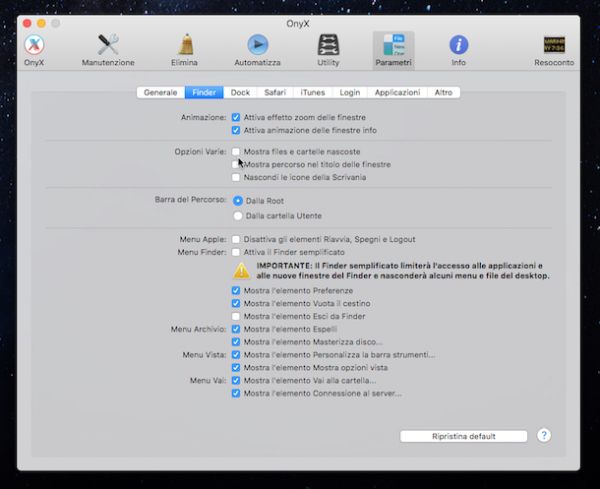Click the Menu Archivio label
Viewport: 600px width, 489px height.
pos(198,329)
